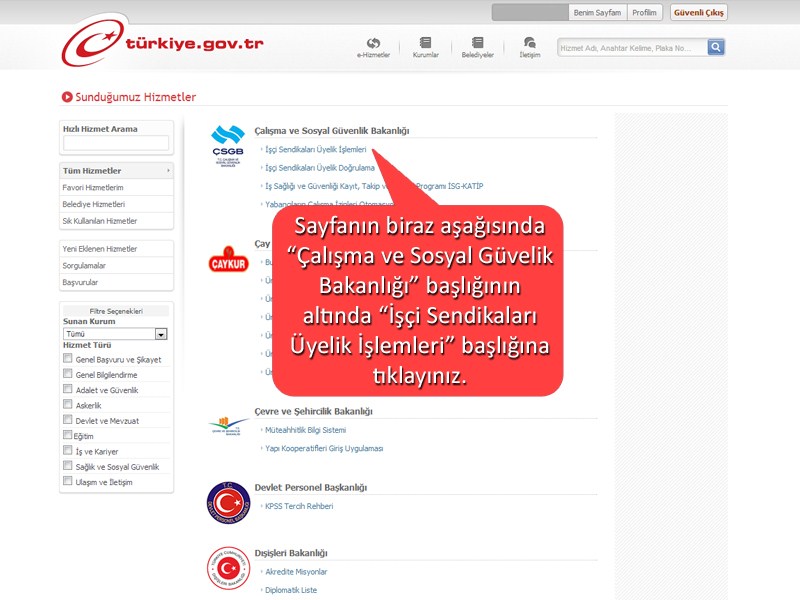800x600 pixels.
Task: Click the Dışişleri Bakanlığı heading
Action: click(291, 553)
